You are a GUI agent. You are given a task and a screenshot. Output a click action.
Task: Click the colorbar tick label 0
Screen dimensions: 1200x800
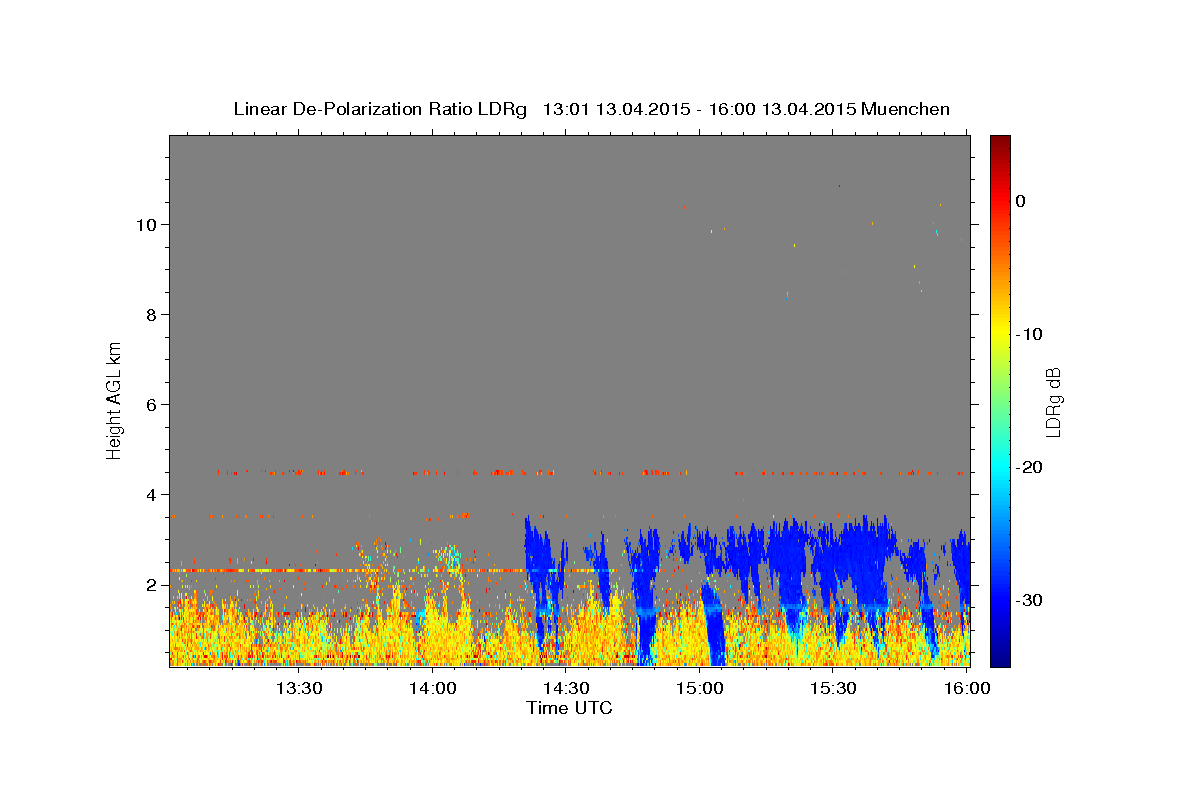coord(1020,201)
